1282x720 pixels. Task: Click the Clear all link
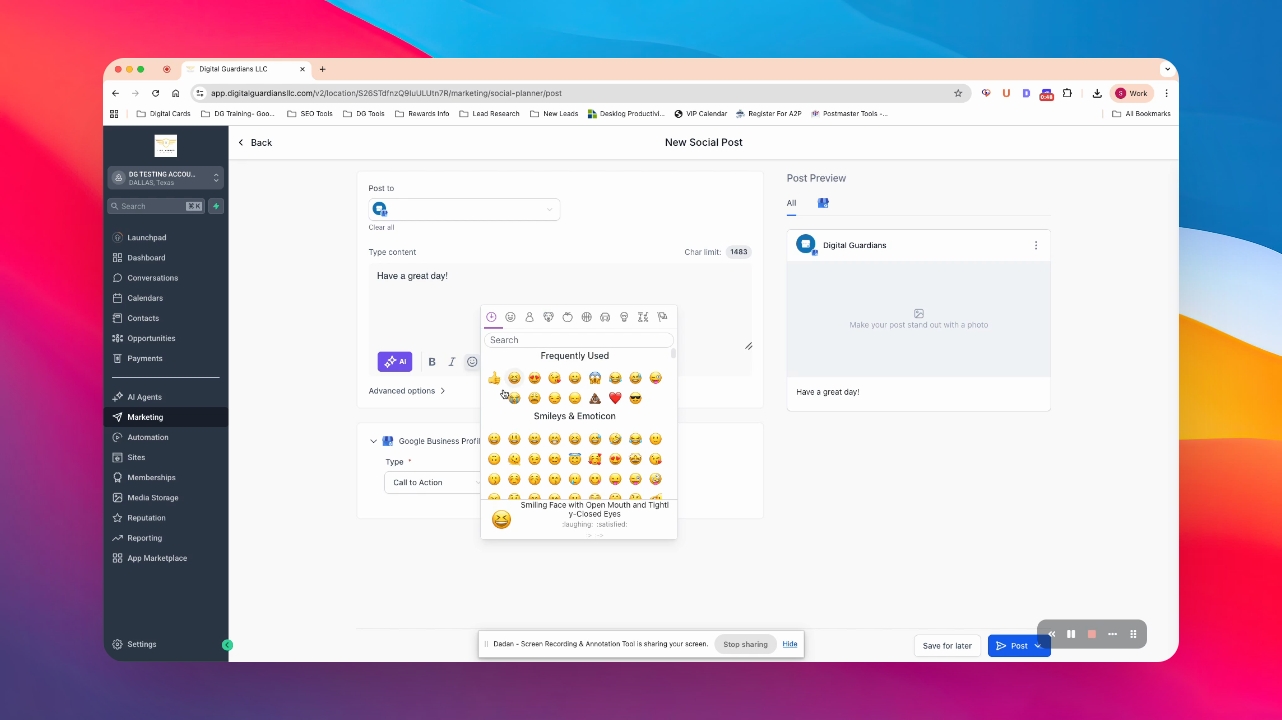(381, 228)
